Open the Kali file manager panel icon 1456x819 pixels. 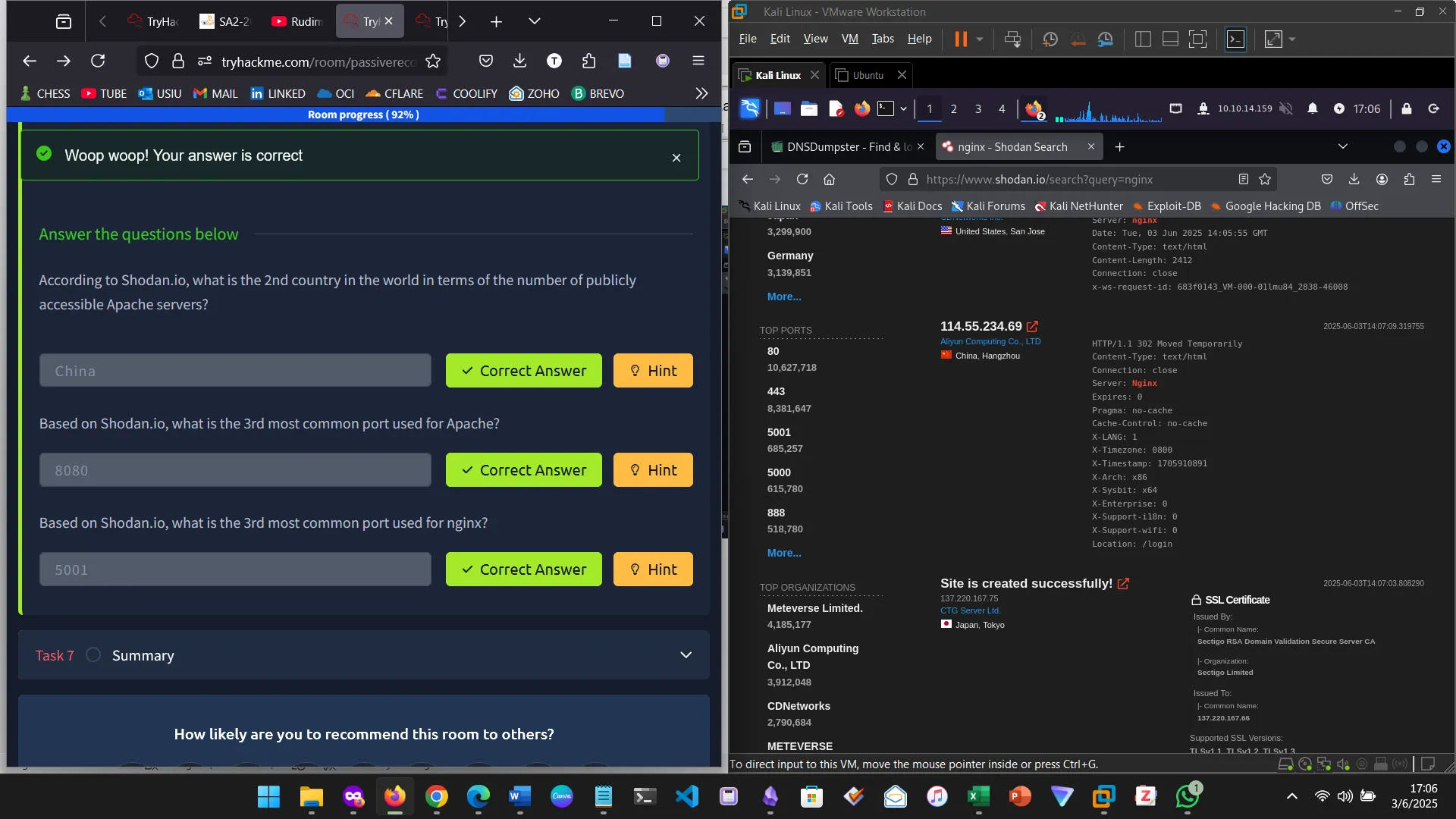coord(809,108)
